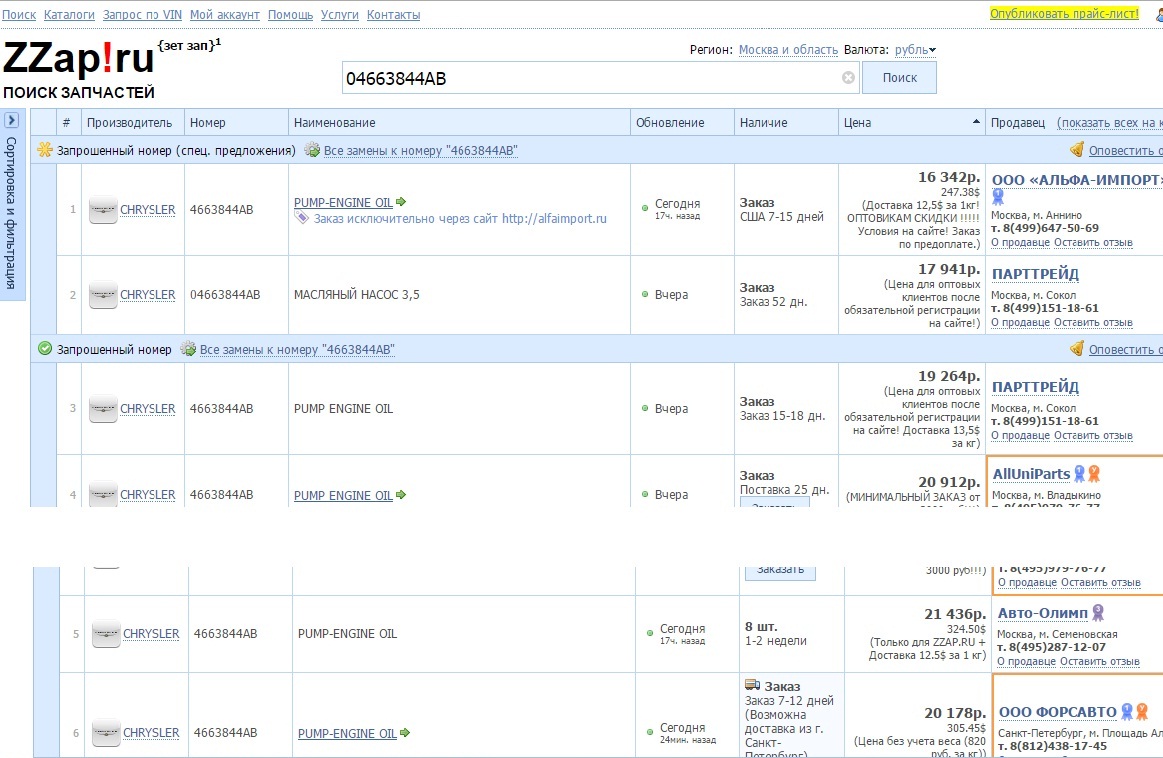Open Мой аккаунт in the top navigation
Screen dimensions: 1163x758
click(225, 14)
